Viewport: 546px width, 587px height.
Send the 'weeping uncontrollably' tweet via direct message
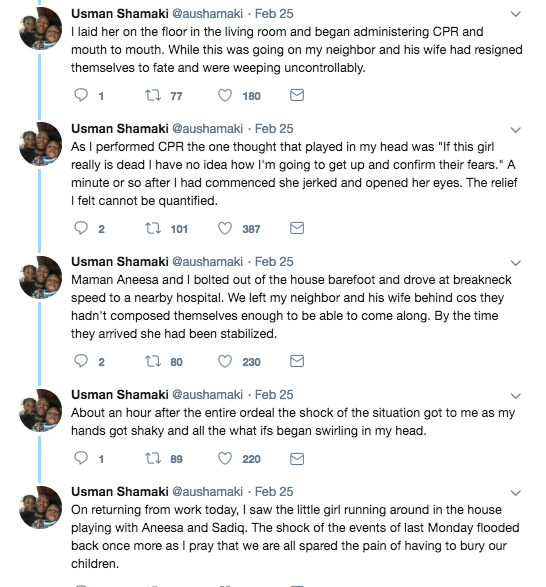[297, 95]
